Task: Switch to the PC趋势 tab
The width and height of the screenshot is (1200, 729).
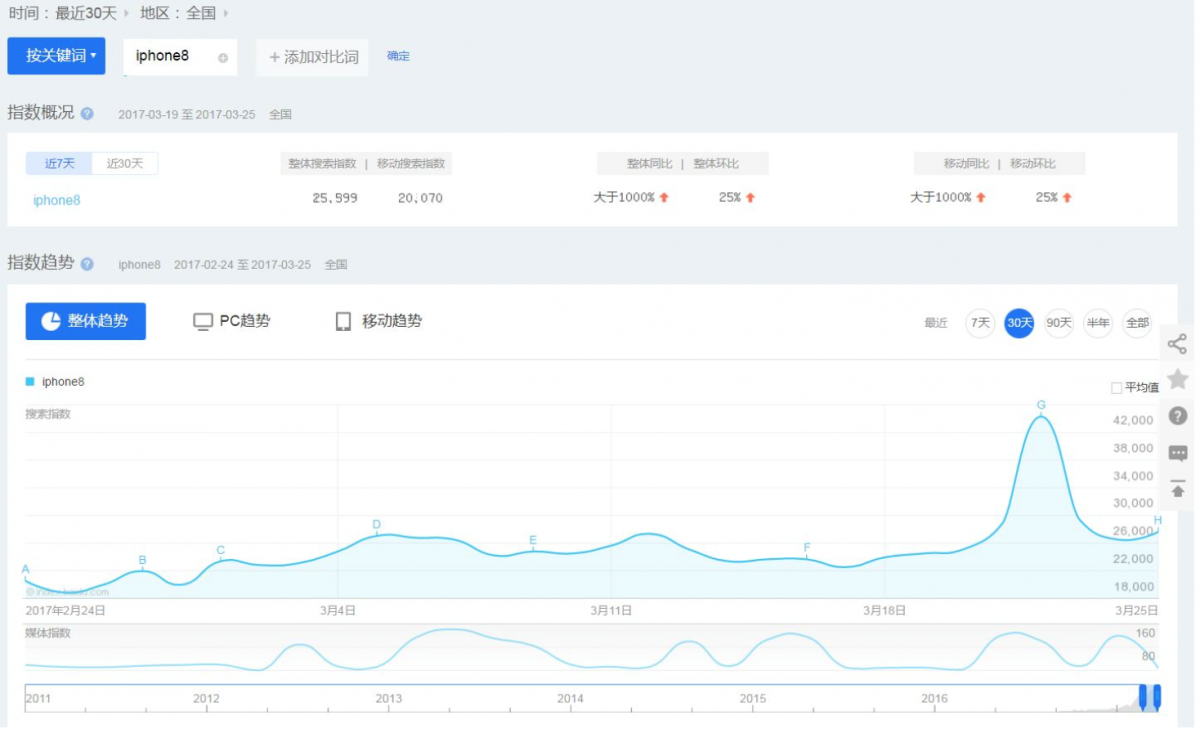Action: coord(232,321)
